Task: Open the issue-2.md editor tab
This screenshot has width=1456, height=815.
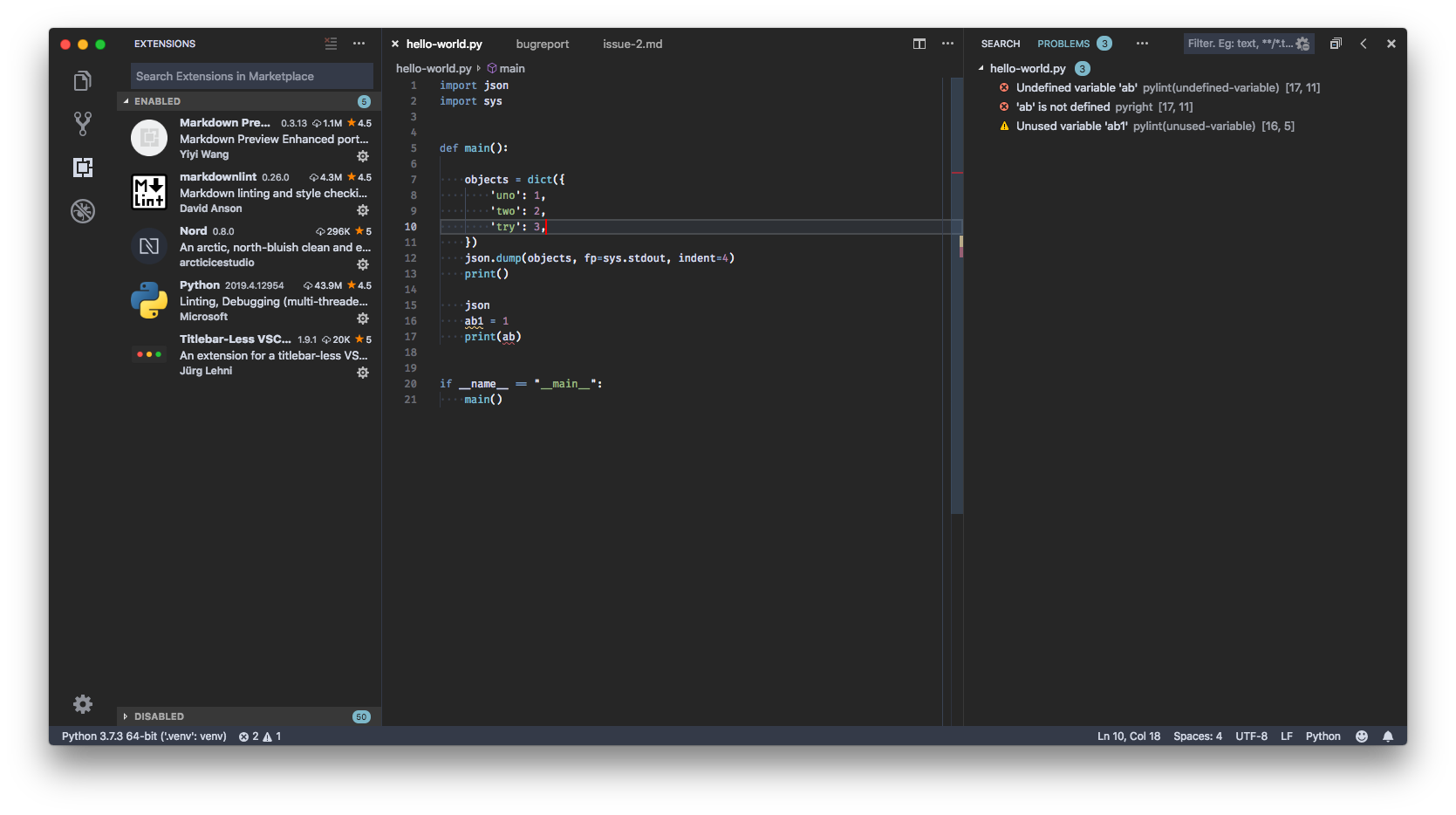Action: (632, 44)
